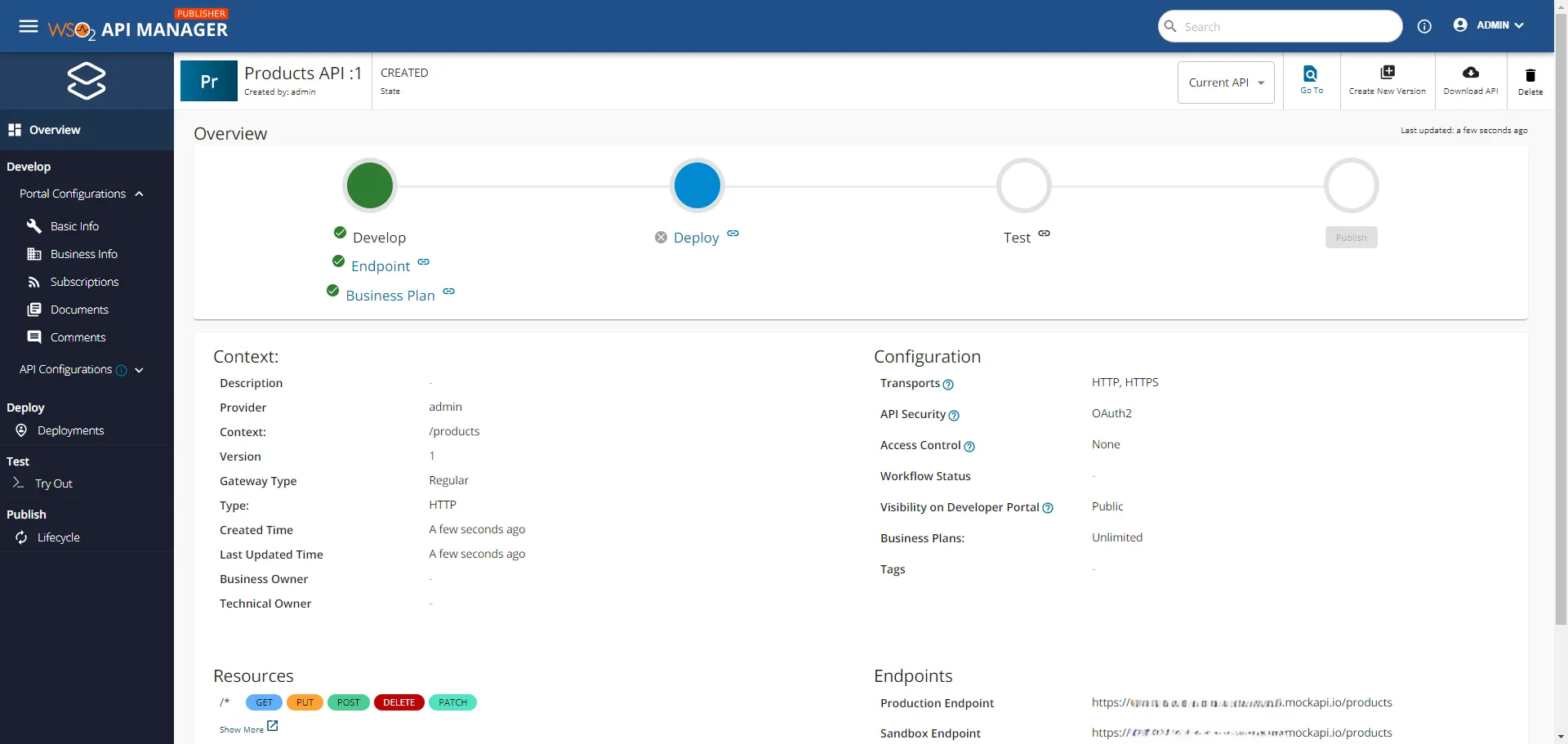Image resolution: width=1568 pixels, height=744 pixels.
Task: Click the GET method chip
Action: 264,702
